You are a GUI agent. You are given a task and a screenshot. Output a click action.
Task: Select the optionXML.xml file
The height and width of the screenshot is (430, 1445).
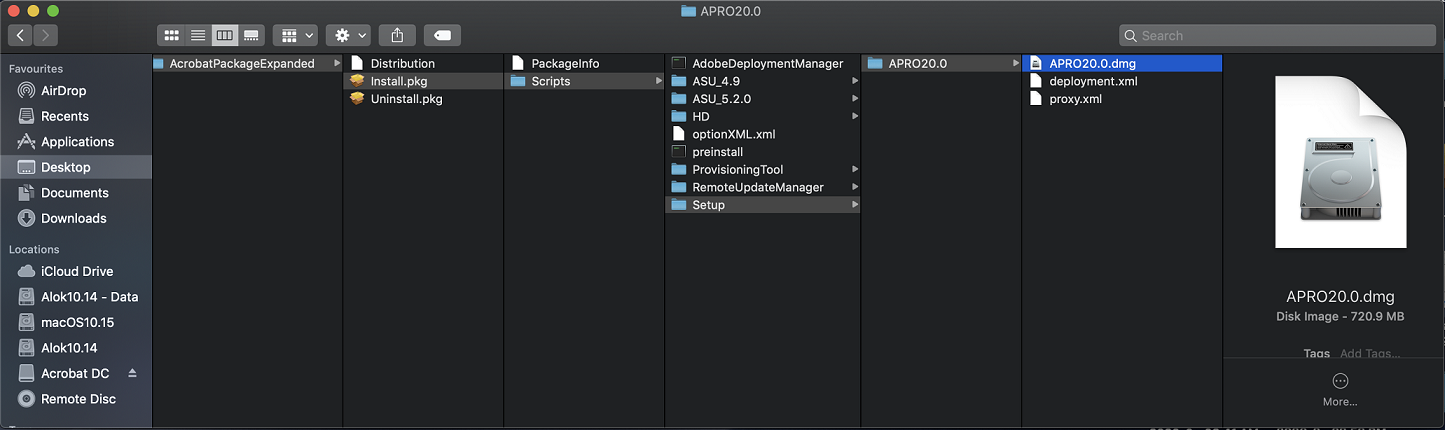point(763,134)
